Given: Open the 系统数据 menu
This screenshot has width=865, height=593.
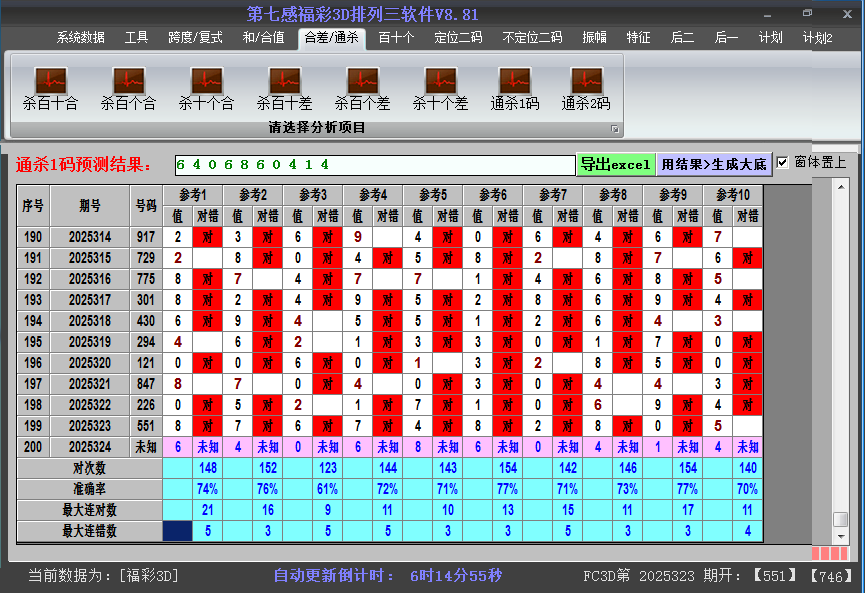Looking at the screenshot, I should pyautogui.click(x=80, y=38).
